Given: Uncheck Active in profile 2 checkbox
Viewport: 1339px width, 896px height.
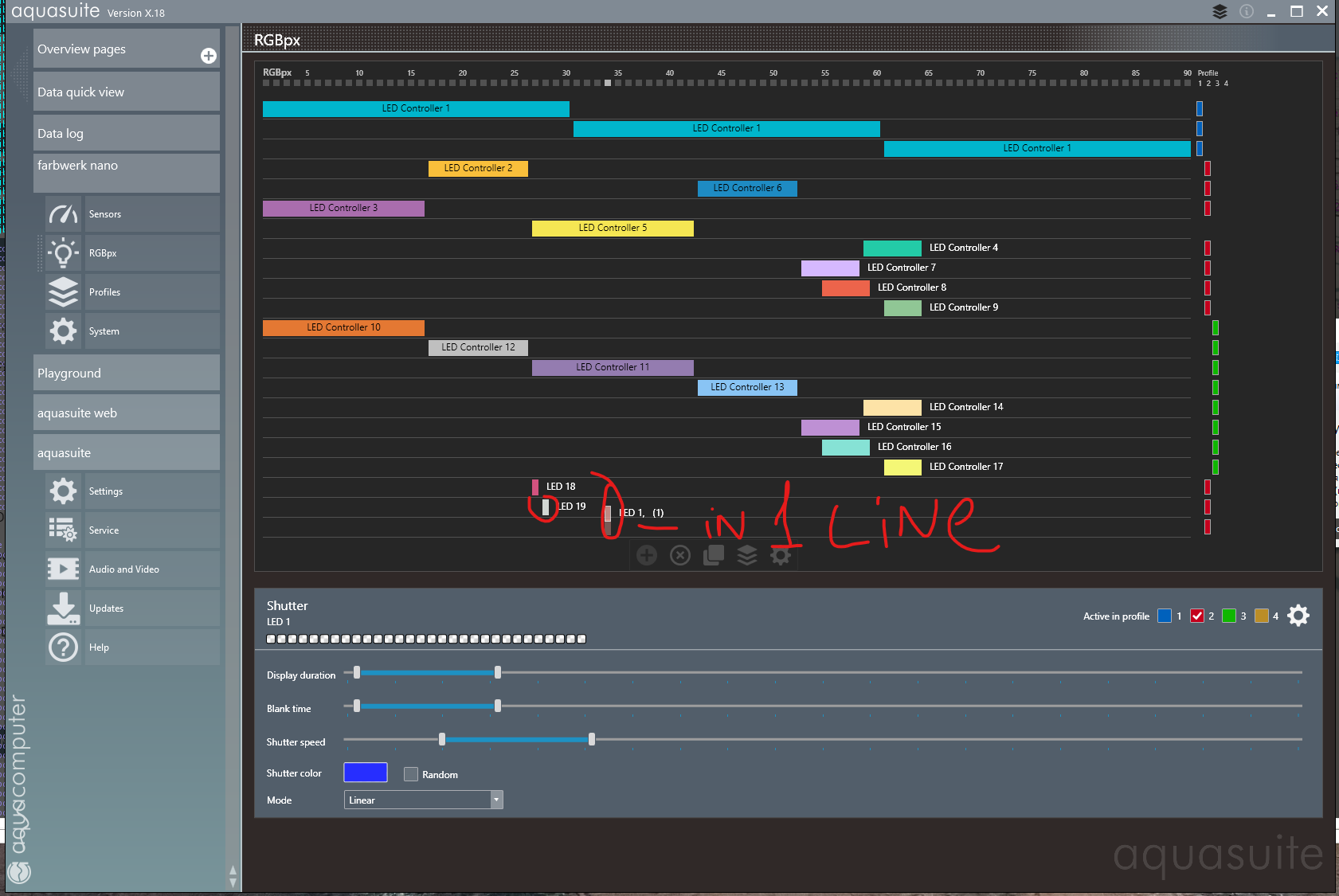Looking at the screenshot, I should (1197, 616).
